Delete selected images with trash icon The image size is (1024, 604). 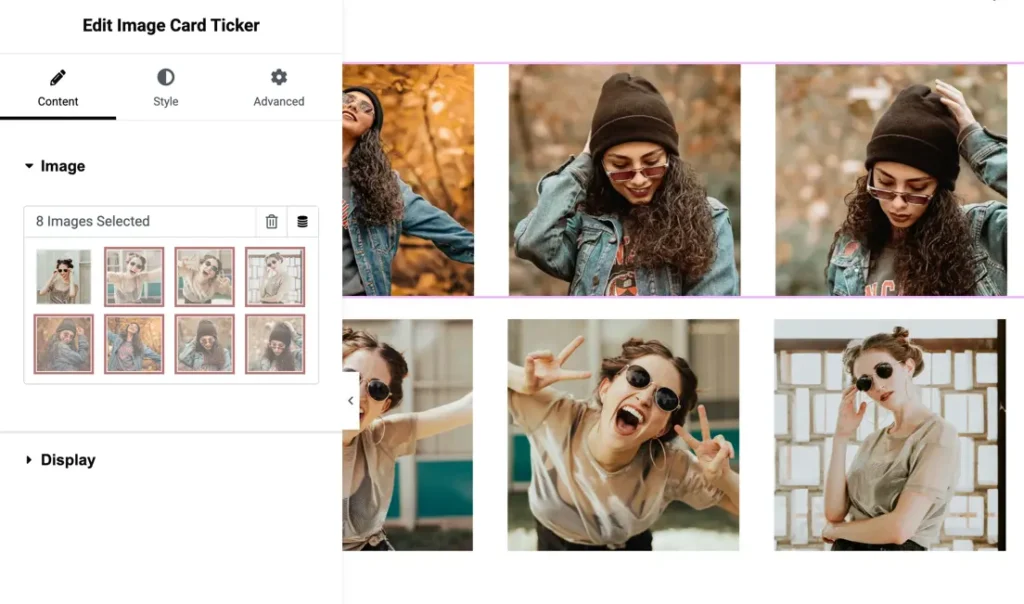click(x=272, y=222)
